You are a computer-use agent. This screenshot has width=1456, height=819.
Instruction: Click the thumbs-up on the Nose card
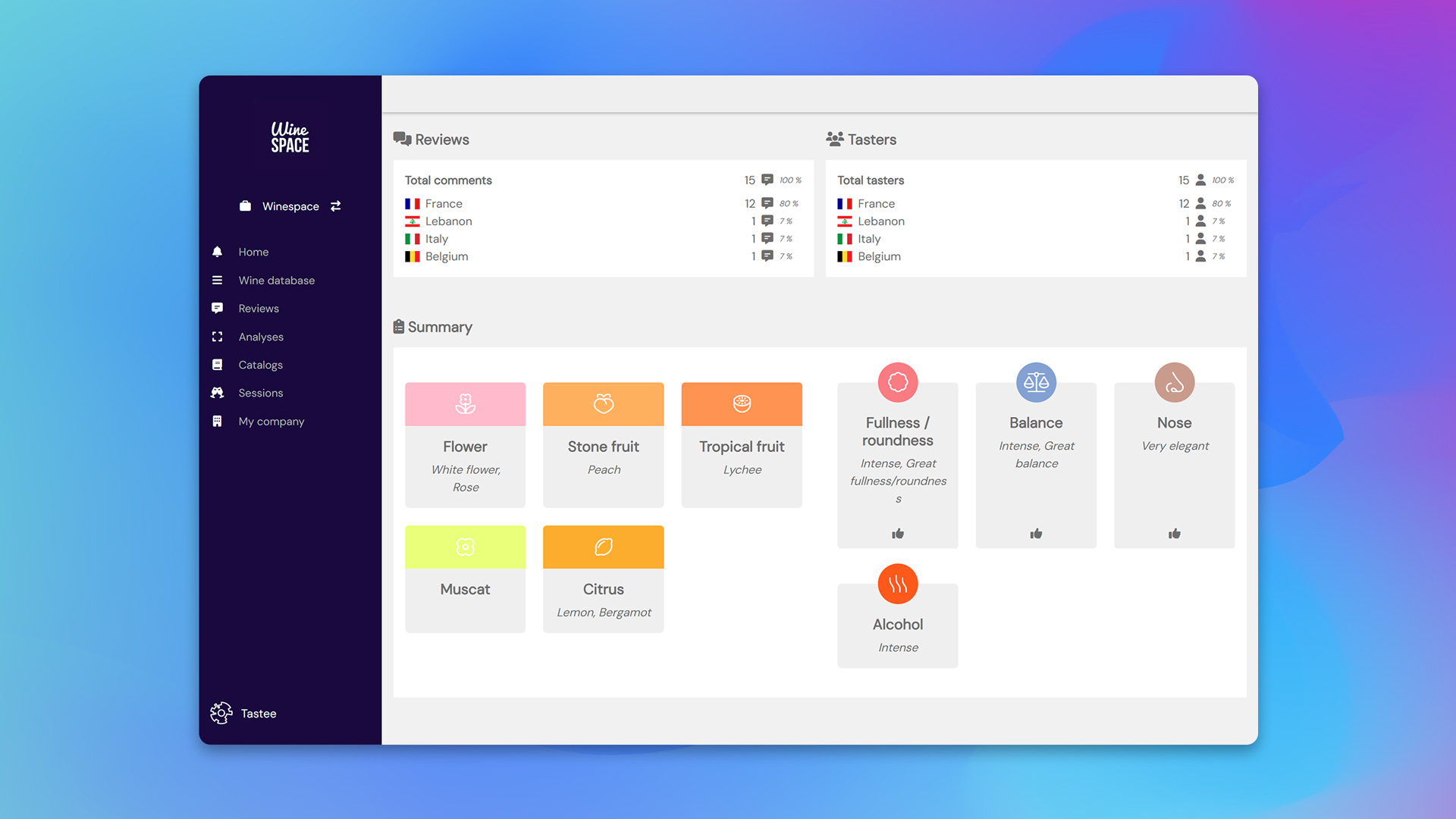coord(1174,534)
